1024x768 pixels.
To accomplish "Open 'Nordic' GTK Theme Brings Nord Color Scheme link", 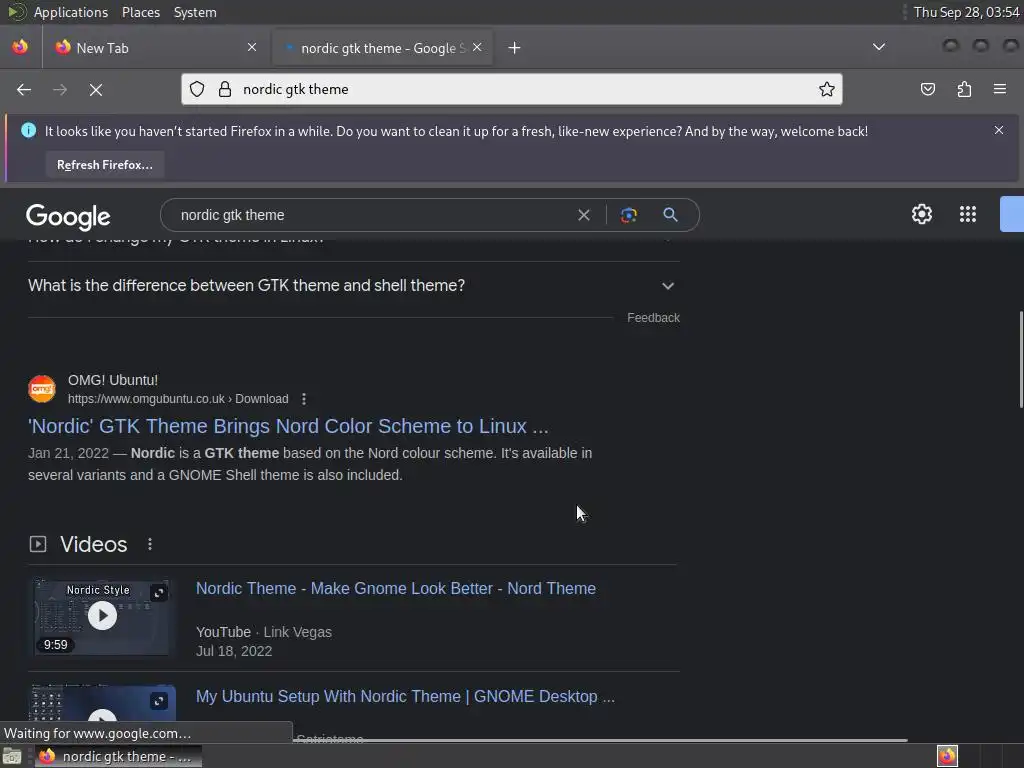I will coord(288,426).
